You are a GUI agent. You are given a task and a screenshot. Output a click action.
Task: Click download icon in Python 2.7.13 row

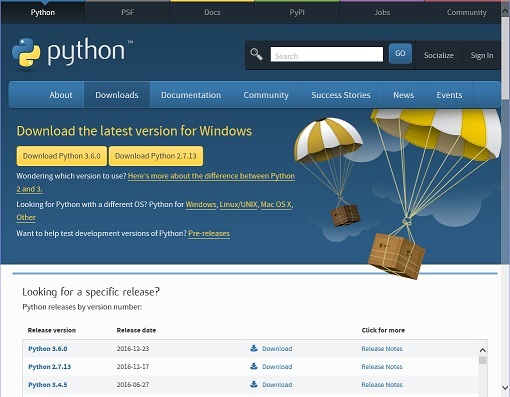(x=254, y=366)
